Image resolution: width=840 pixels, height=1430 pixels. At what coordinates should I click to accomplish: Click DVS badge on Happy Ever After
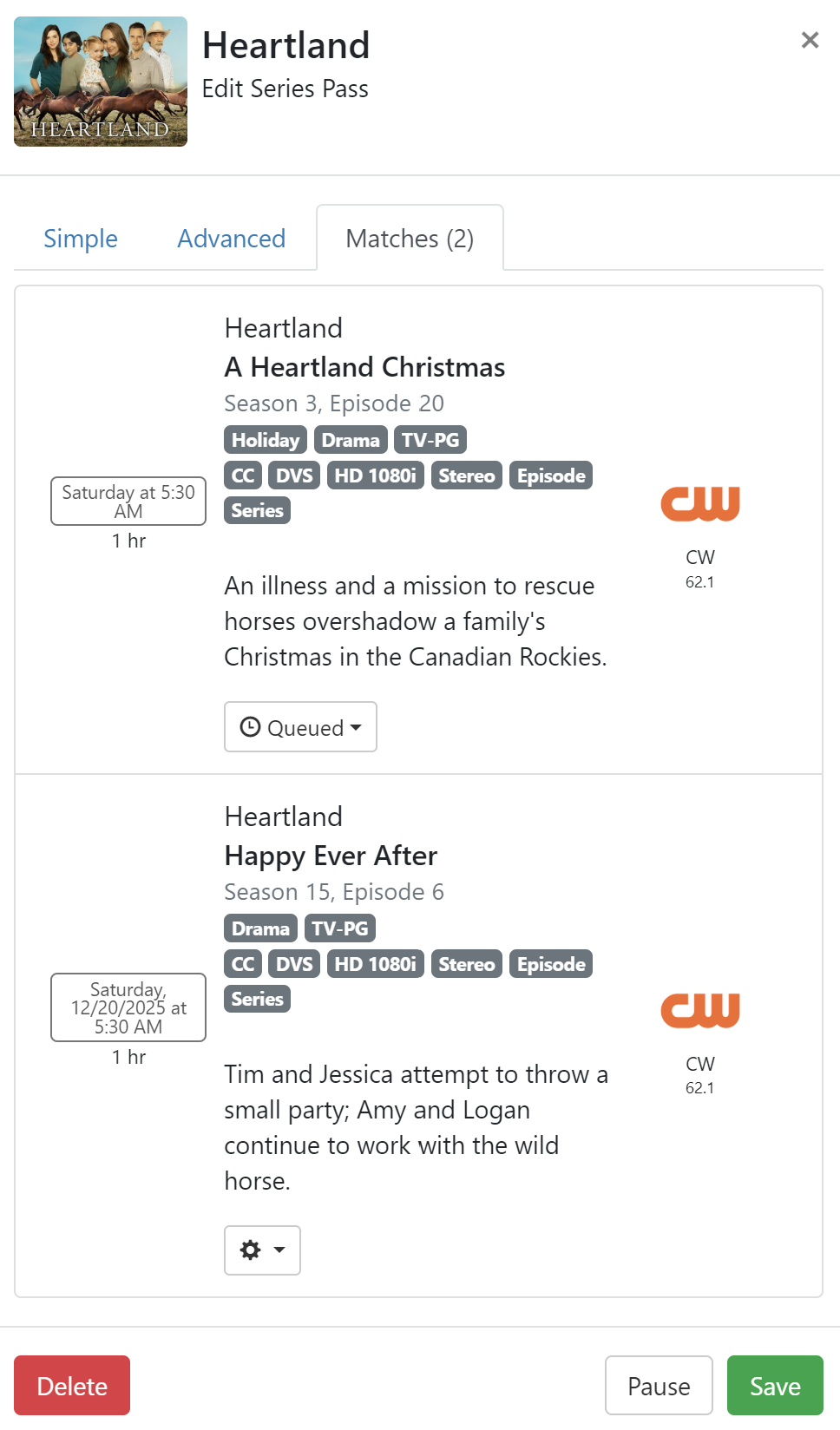point(294,964)
